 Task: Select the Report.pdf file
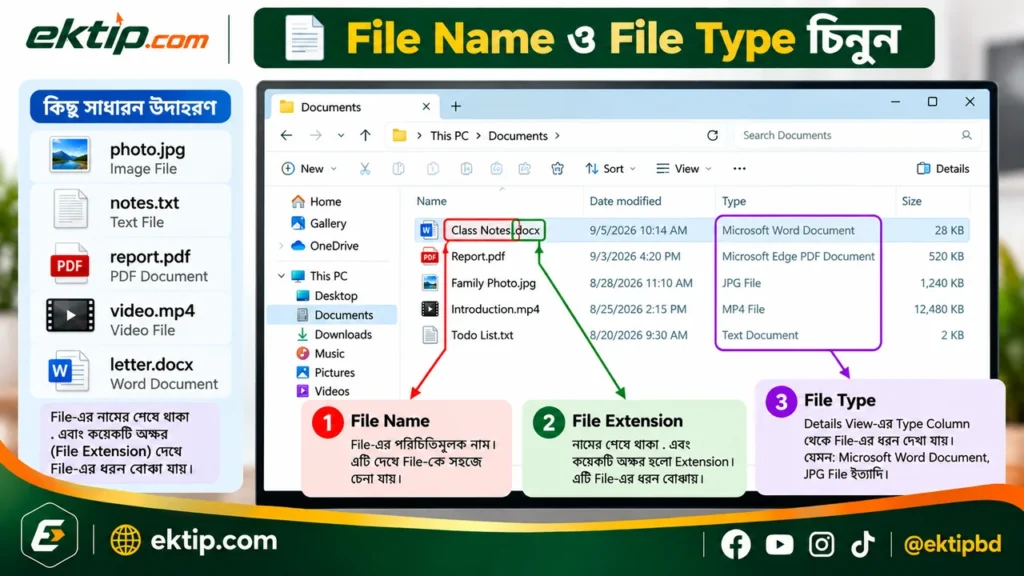692,257
